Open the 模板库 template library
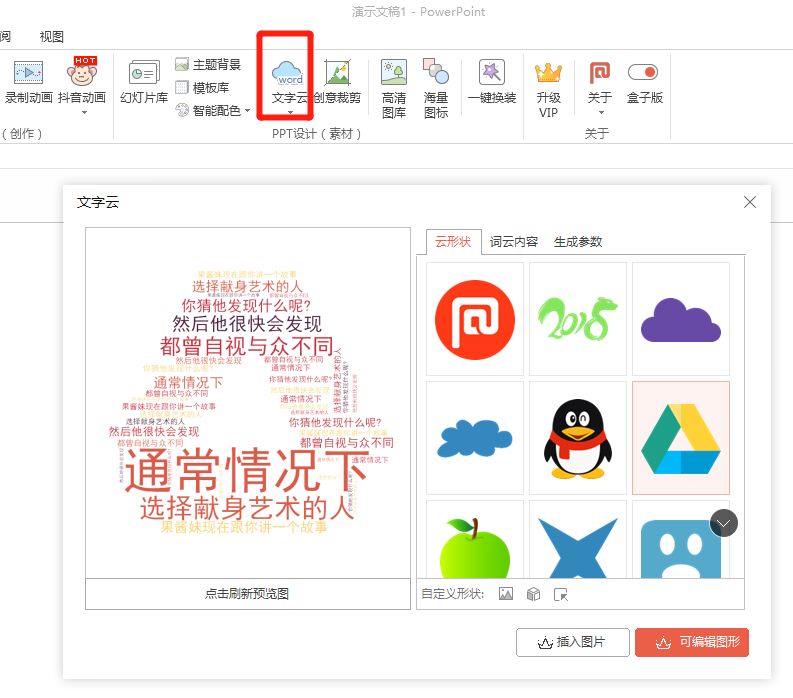The image size is (793, 698). 202,88
